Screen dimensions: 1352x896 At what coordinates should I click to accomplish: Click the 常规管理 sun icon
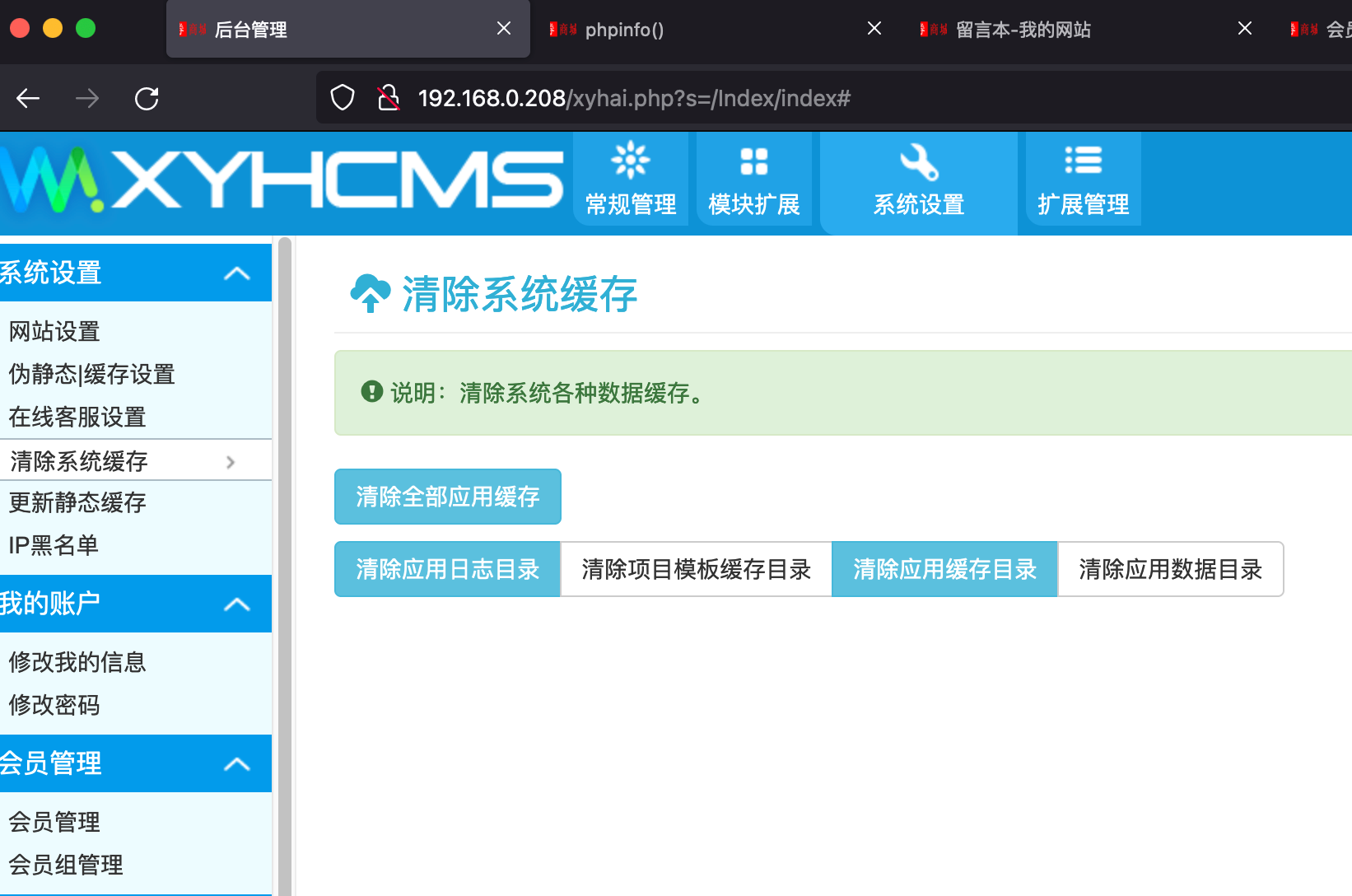tap(631, 161)
